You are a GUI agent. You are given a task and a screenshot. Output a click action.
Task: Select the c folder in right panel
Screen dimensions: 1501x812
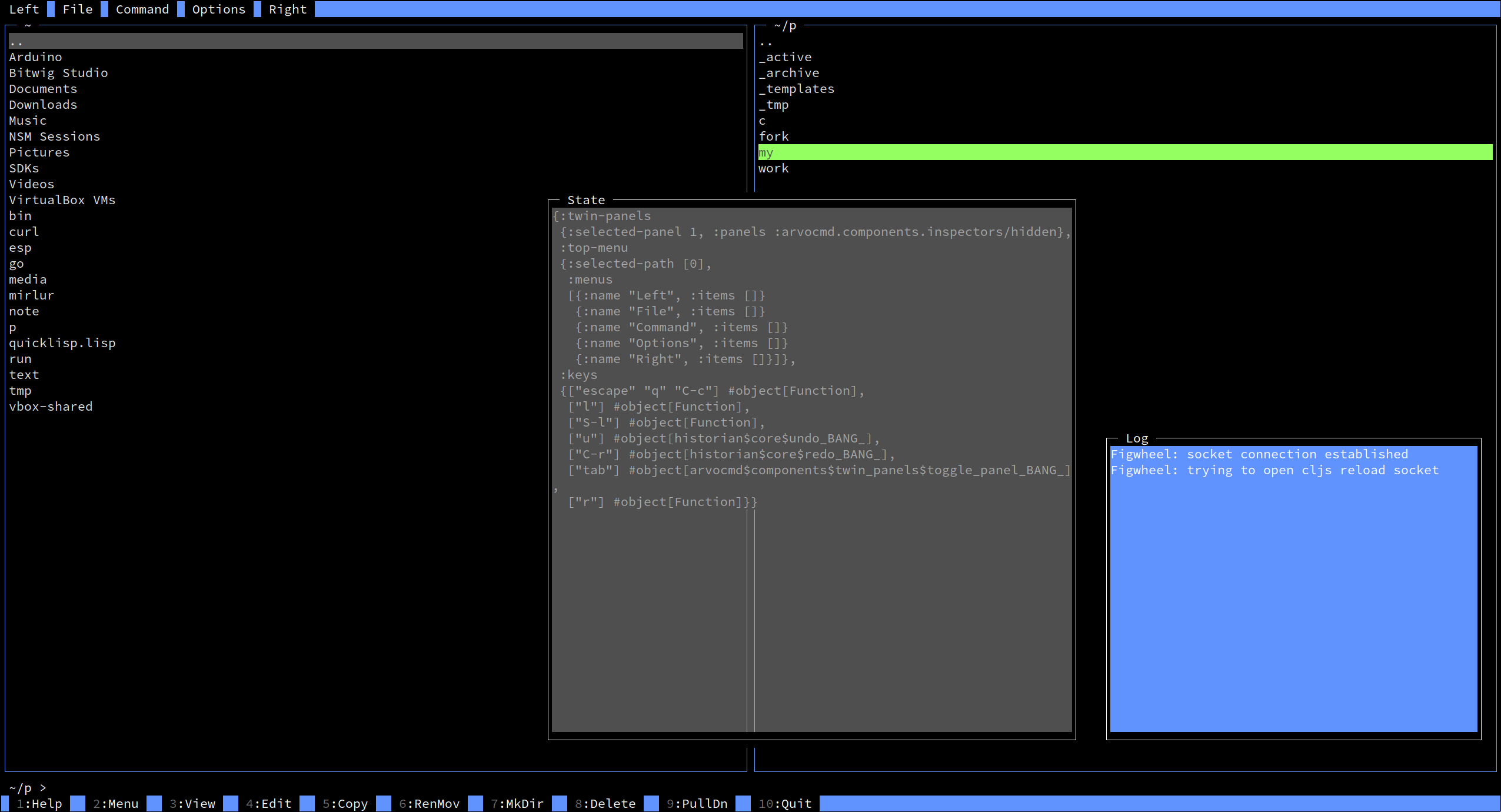pyautogui.click(x=762, y=121)
